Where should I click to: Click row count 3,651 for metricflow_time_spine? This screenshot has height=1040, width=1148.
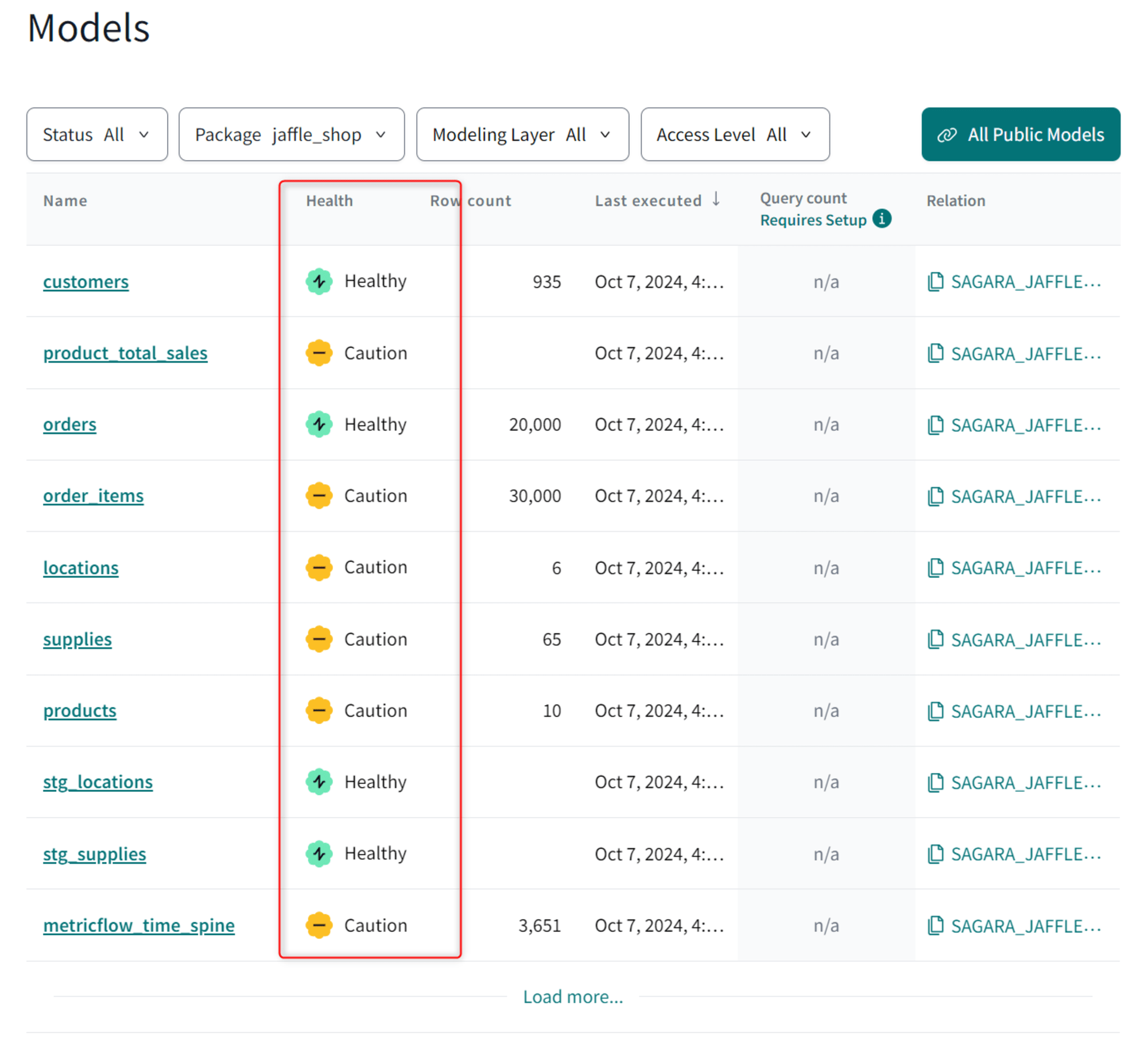coord(540,926)
